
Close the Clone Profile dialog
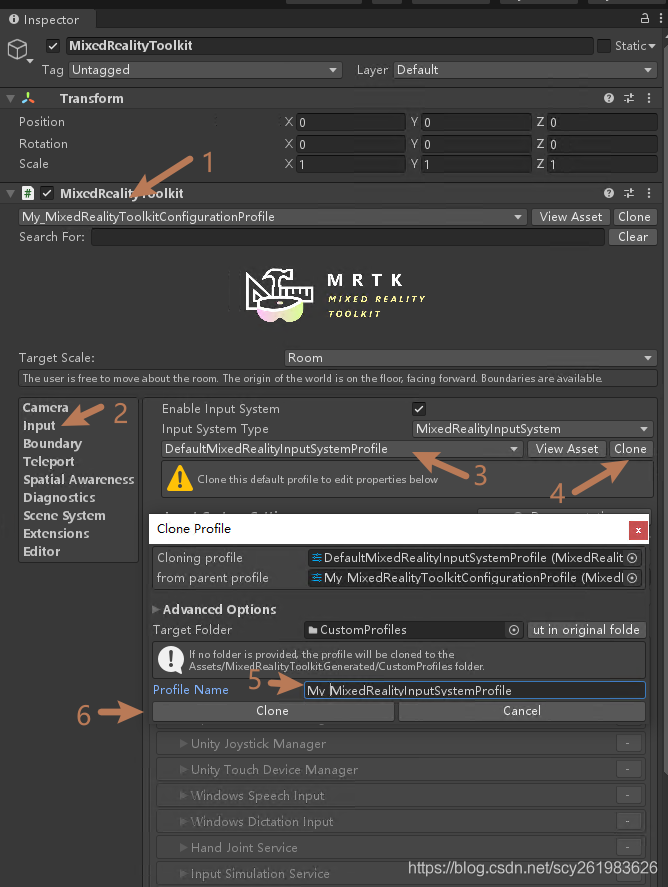pyautogui.click(x=638, y=531)
